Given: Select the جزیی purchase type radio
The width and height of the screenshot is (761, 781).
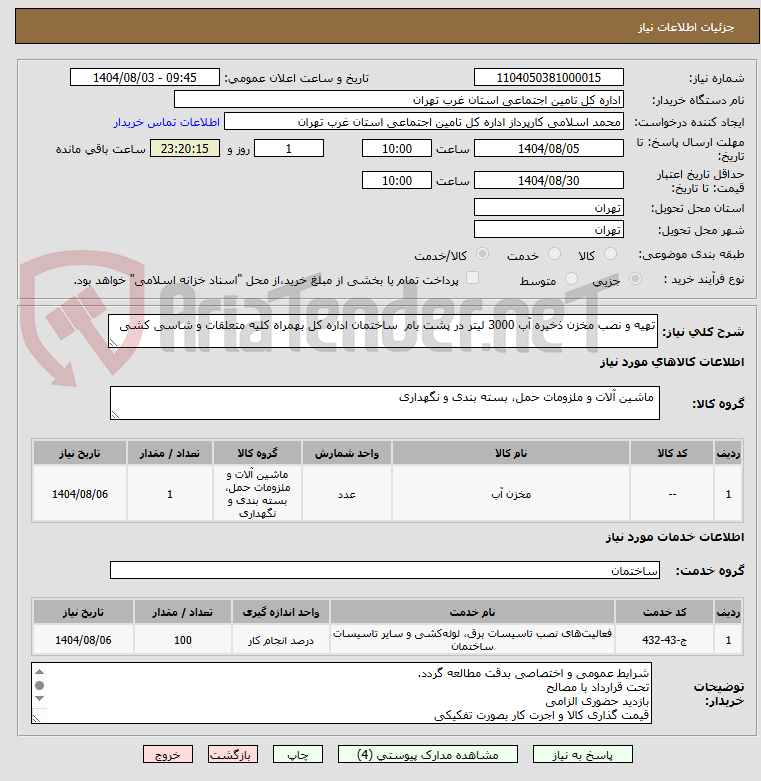Looking at the screenshot, I should [x=635, y=279].
